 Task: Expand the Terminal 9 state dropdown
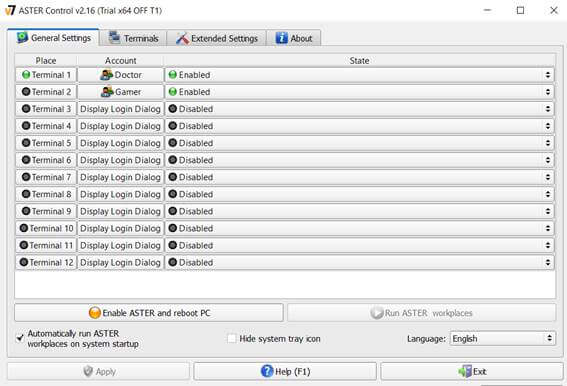point(359,211)
